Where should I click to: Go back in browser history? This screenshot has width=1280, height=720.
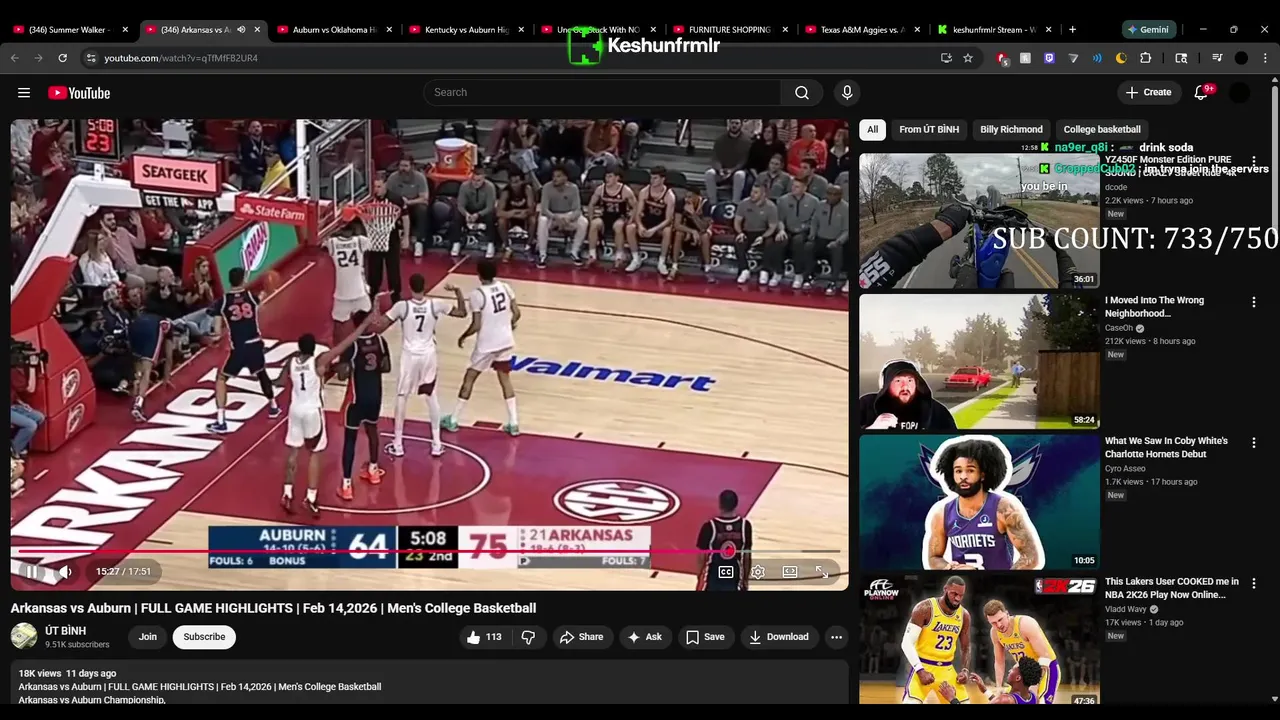tap(15, 58)
